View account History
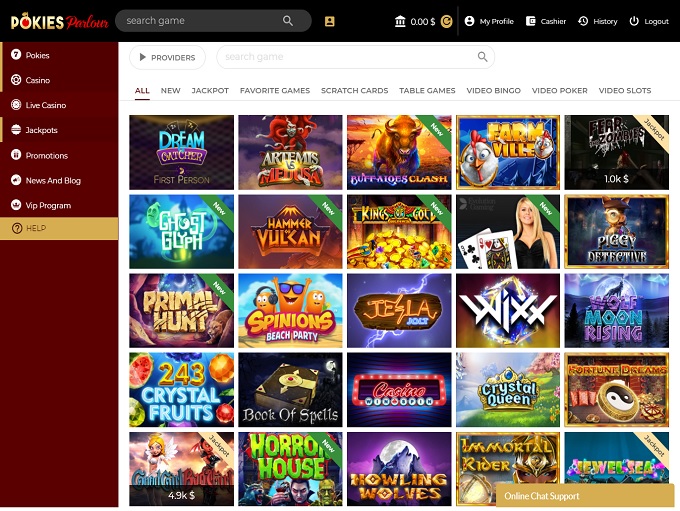Viewport: 680px width, 511px height. pyautogui.click(x=597, y=21)
